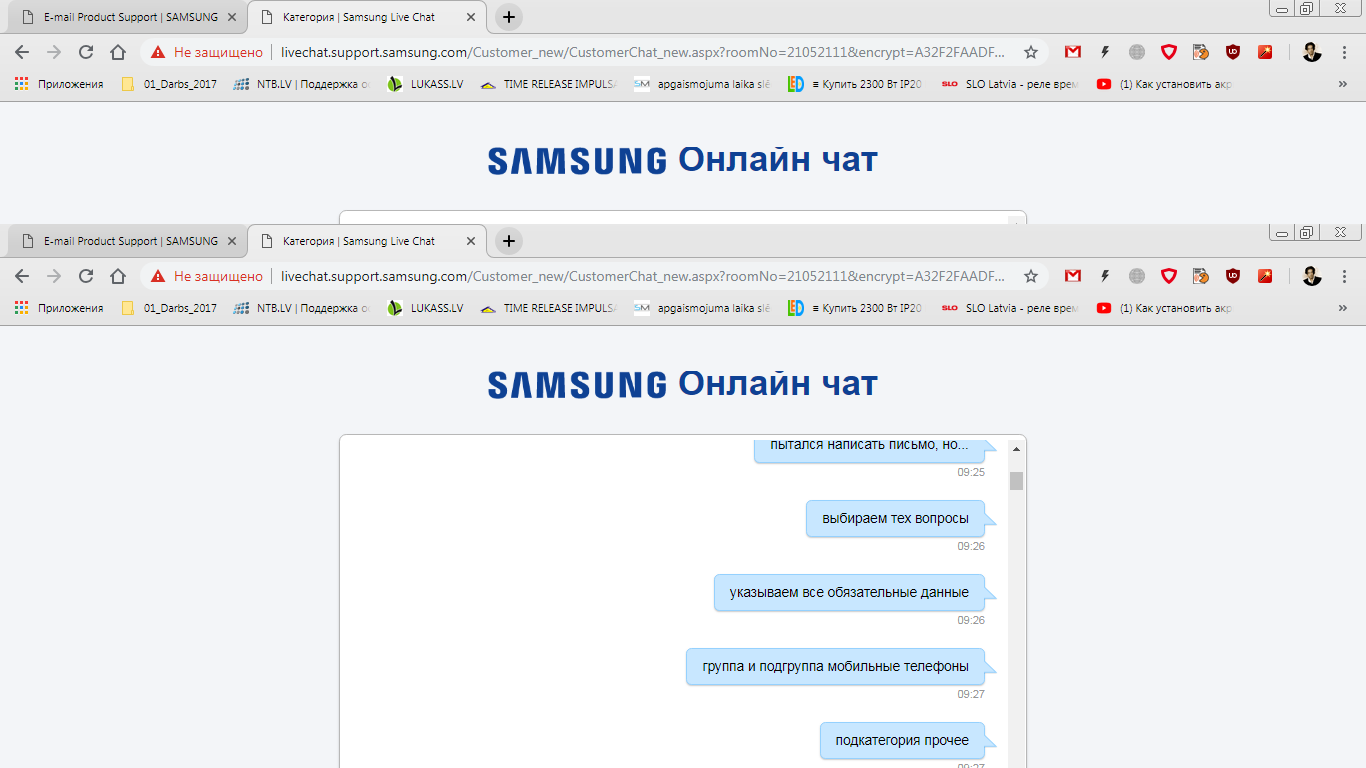Screen dimensions: 1366x768
Task: Bookmark the page with the front window star
Action: (x=1031, y=276)
